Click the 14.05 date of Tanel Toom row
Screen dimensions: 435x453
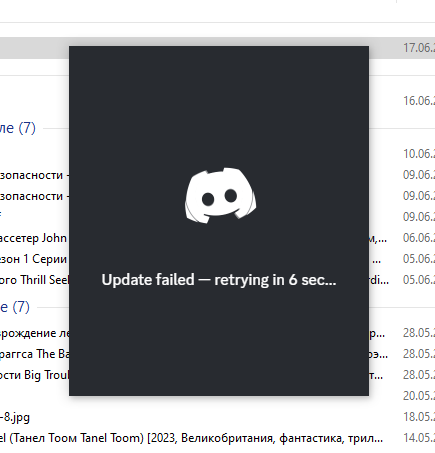coord(419,438)
